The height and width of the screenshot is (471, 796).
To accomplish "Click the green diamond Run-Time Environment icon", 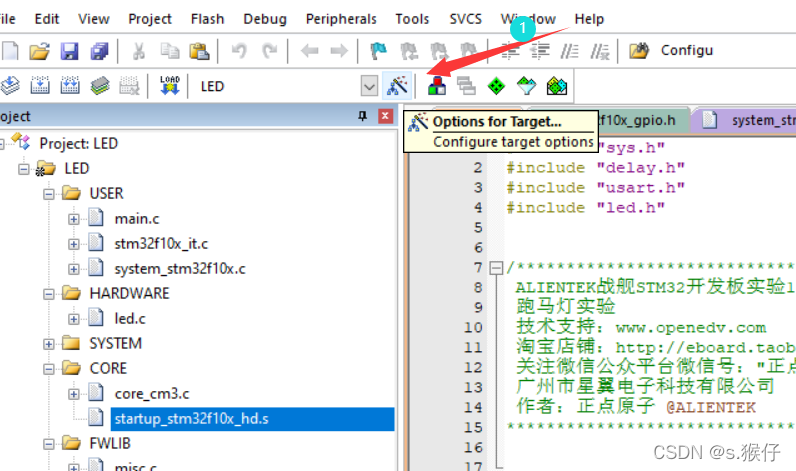I will [x=496, y=86].
